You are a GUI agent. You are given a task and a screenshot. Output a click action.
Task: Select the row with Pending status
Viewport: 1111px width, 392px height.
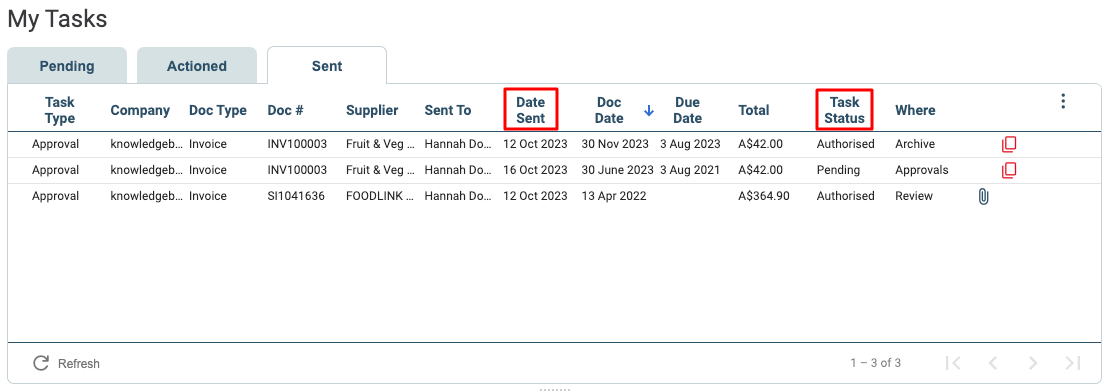[x=555, y=170]
